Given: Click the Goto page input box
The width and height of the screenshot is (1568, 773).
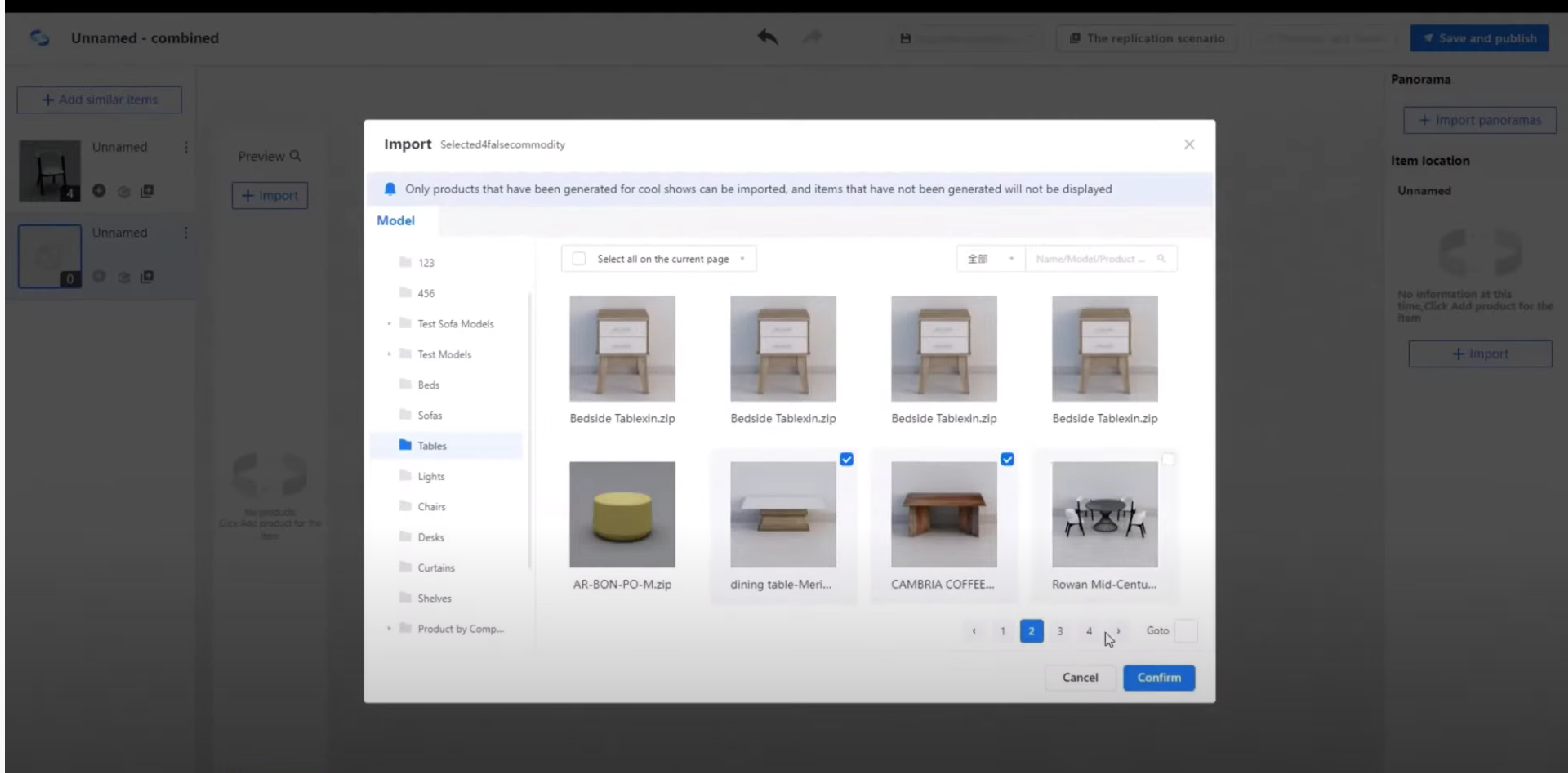Looking at the screenshot, I should click(1184, 631).
